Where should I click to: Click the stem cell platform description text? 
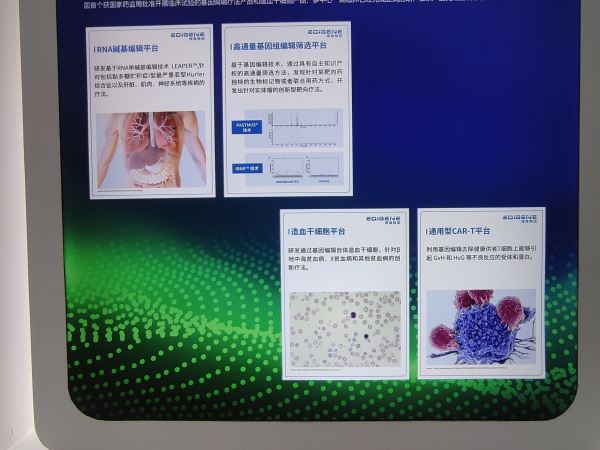tap(344, 259)
